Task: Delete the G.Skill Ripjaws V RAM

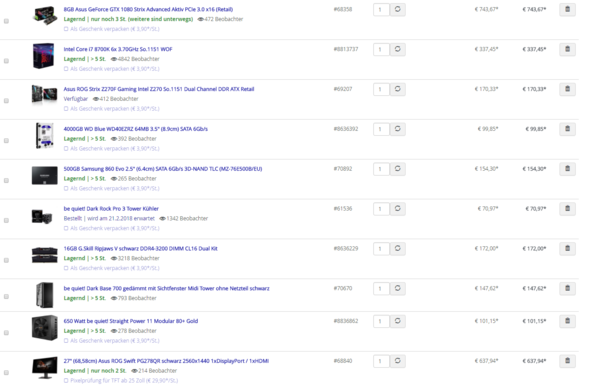Action: (567, 249)
